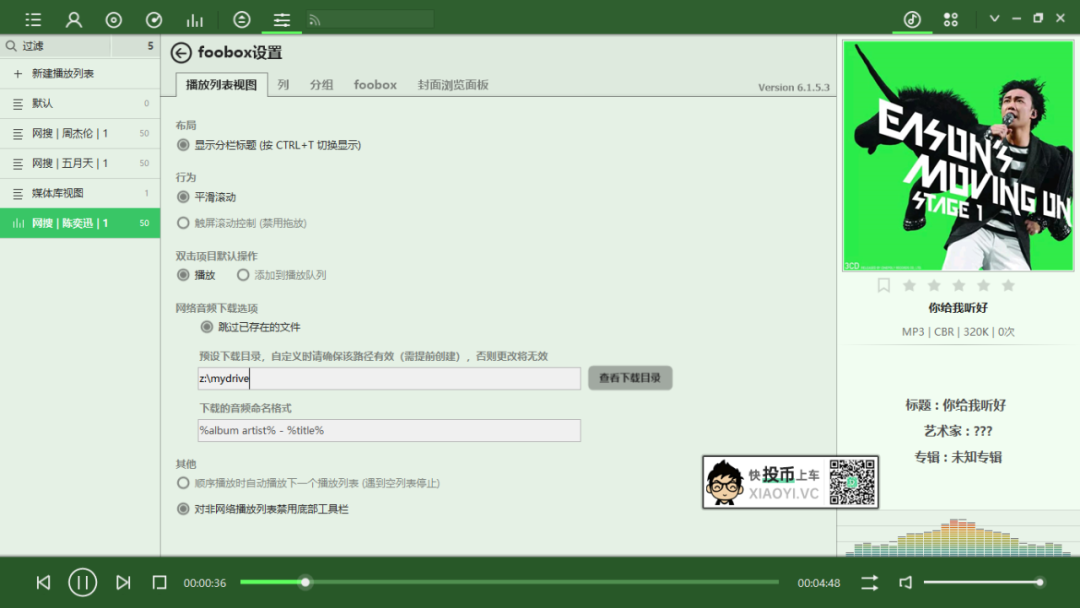Open the foobox settings back arrow
The image size is (1080, 608).
pyautogui.click(x=181, y=53)
